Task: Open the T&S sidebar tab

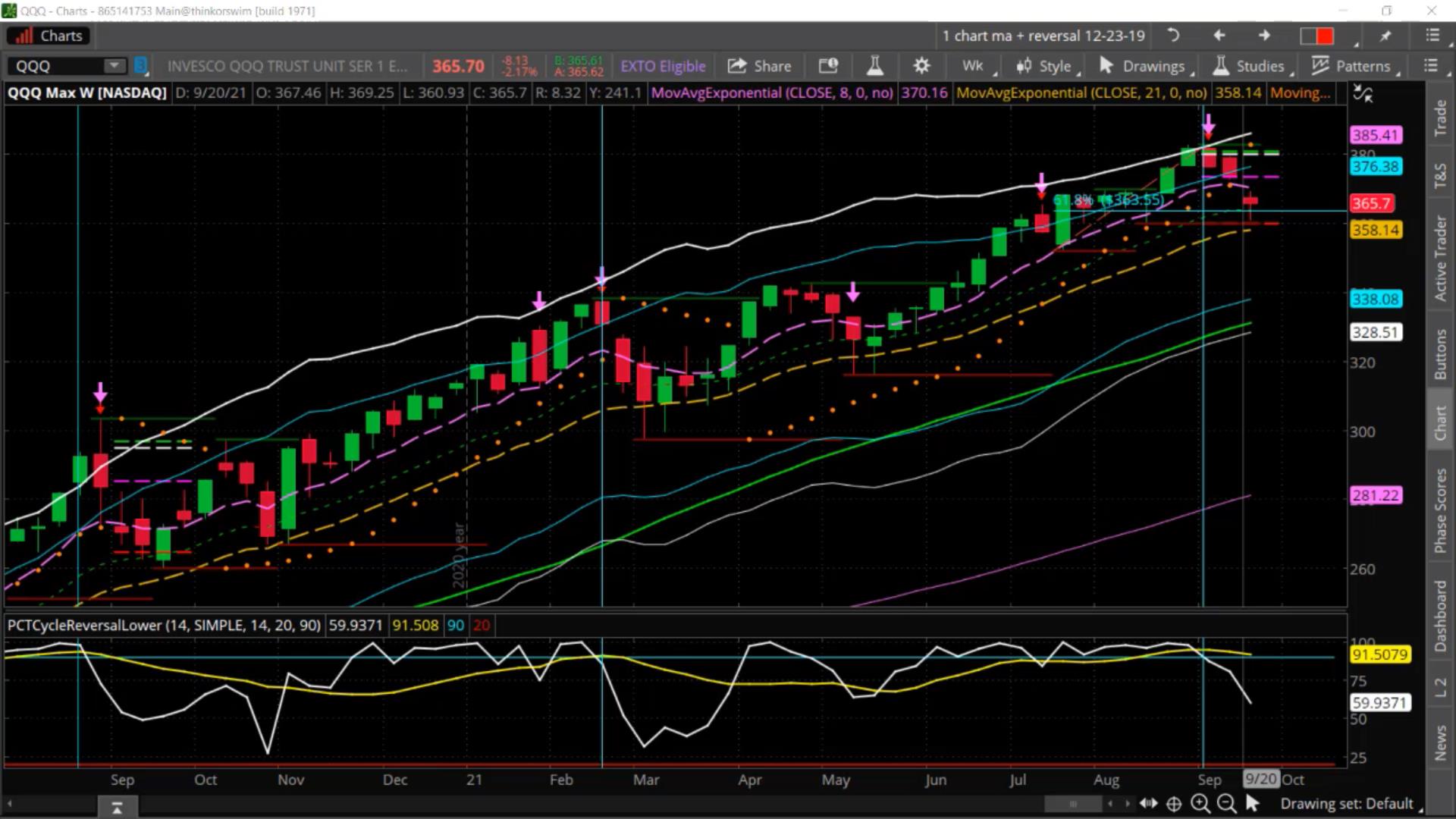Action: 1439,175
